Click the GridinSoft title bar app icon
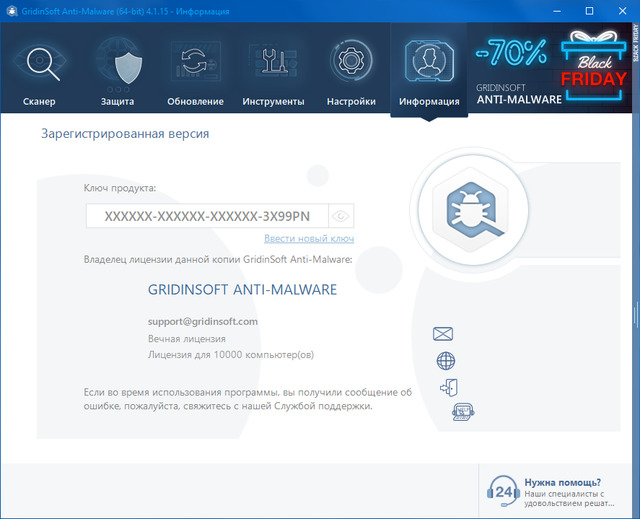This screenshot has height=519, width=640. [x=12, y=11]
